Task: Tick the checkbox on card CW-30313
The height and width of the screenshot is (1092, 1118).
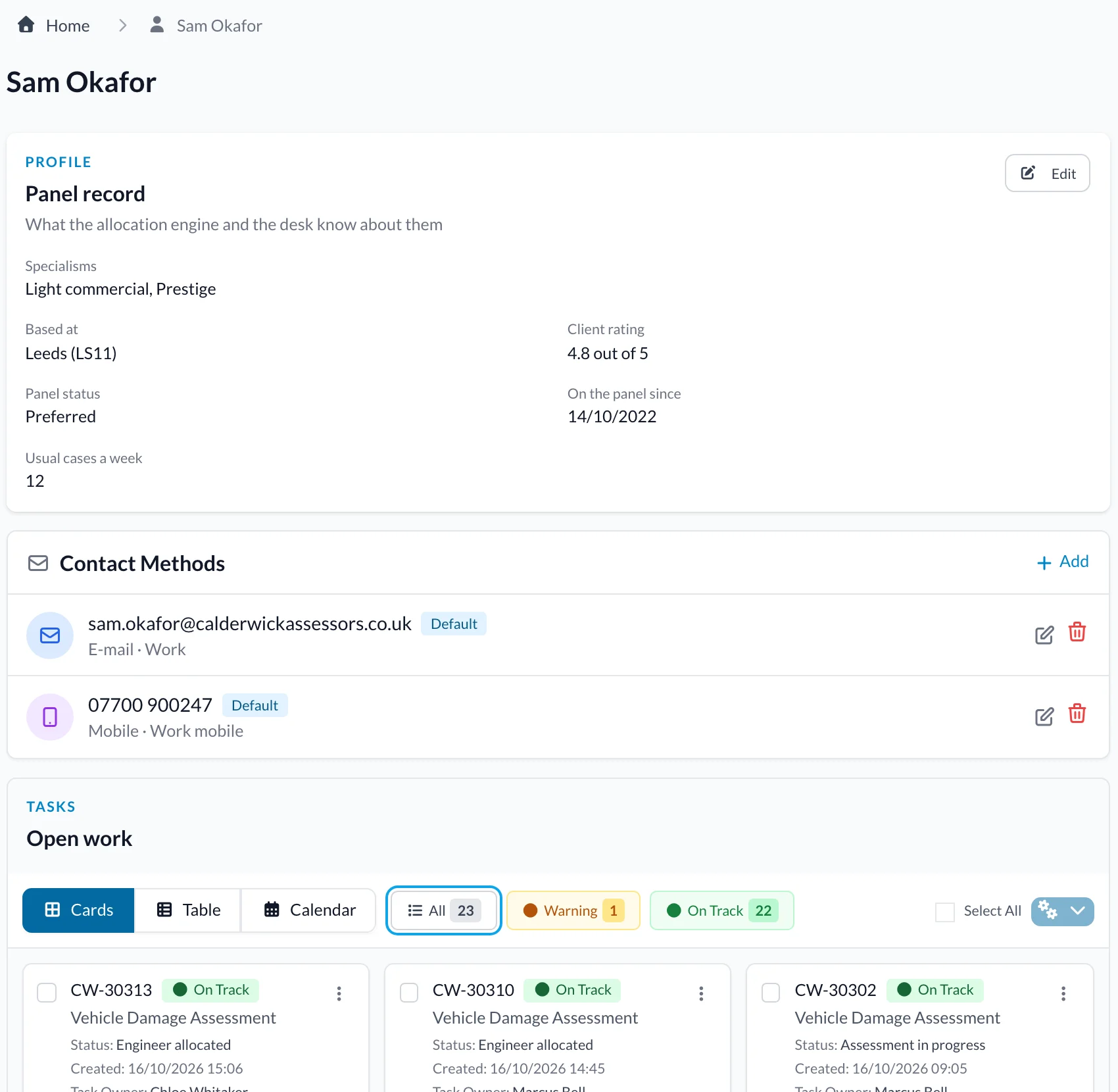Action: 47,993
